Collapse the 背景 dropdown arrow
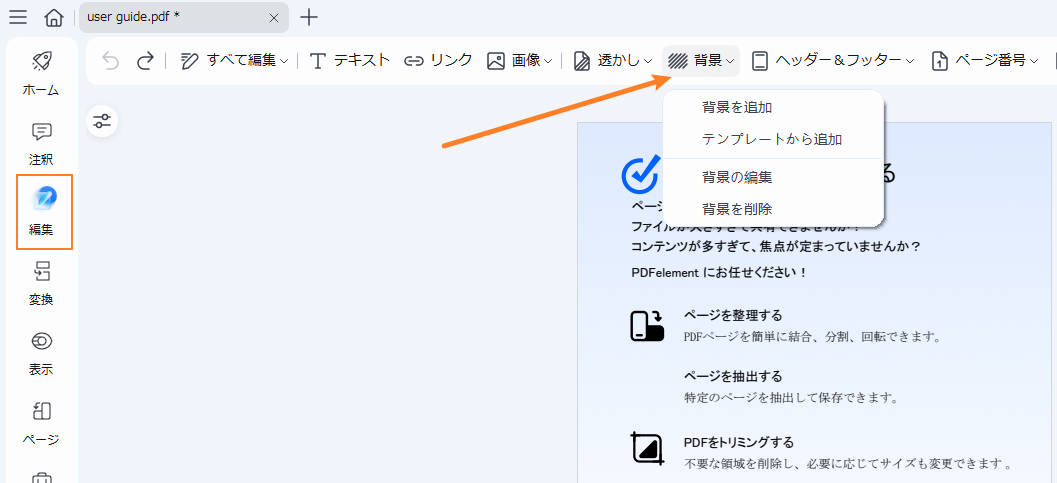The image size is (1057, 483). pyautogui.click(x=730, y=61)
